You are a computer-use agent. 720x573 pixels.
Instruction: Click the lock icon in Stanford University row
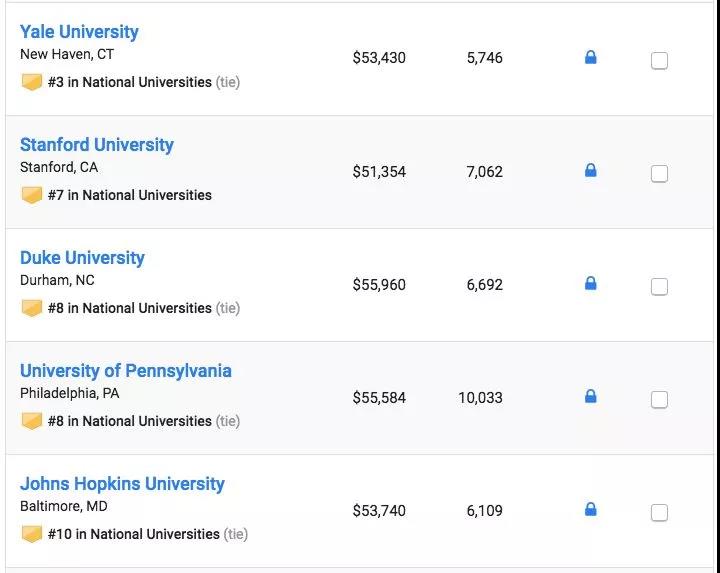(x=591, y=170)
